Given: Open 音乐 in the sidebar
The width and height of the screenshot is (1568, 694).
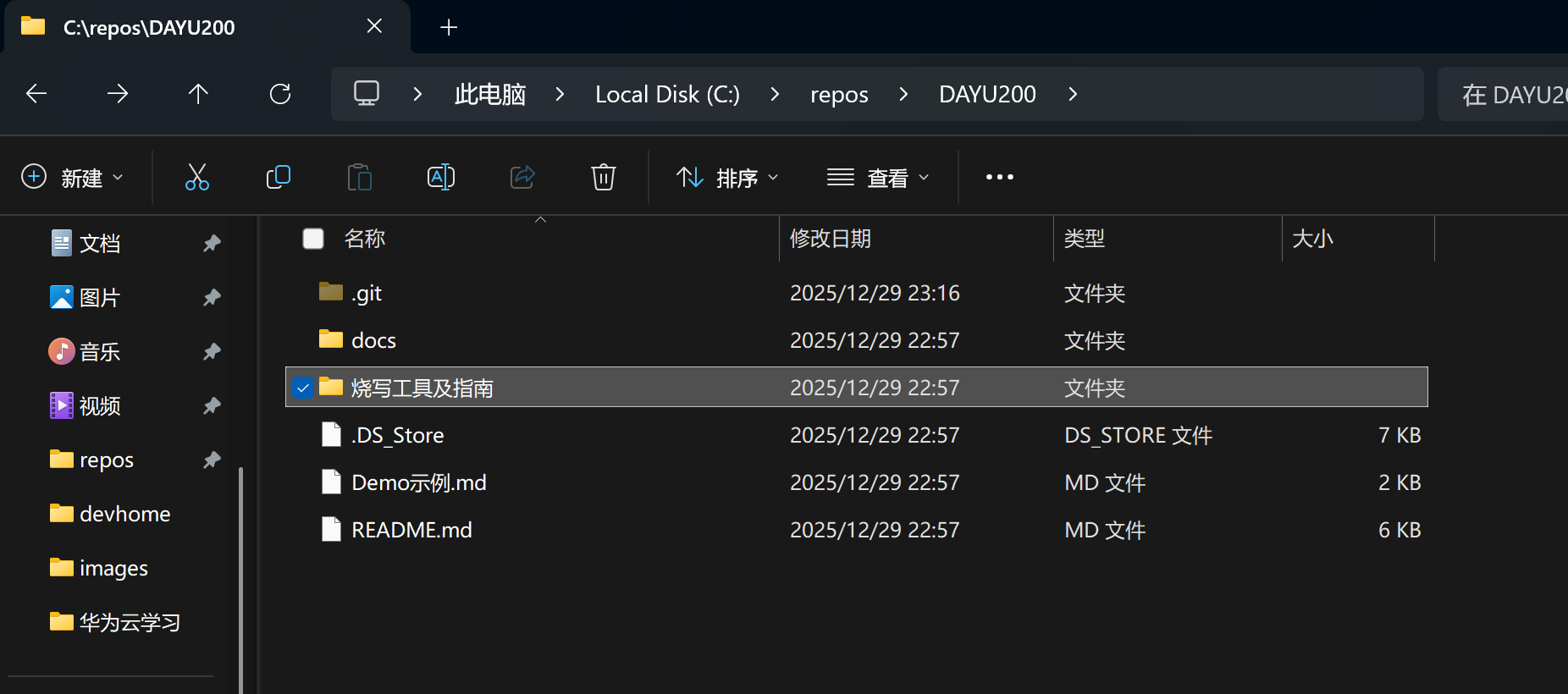Looking at the screenshot, I should (100, 352).
